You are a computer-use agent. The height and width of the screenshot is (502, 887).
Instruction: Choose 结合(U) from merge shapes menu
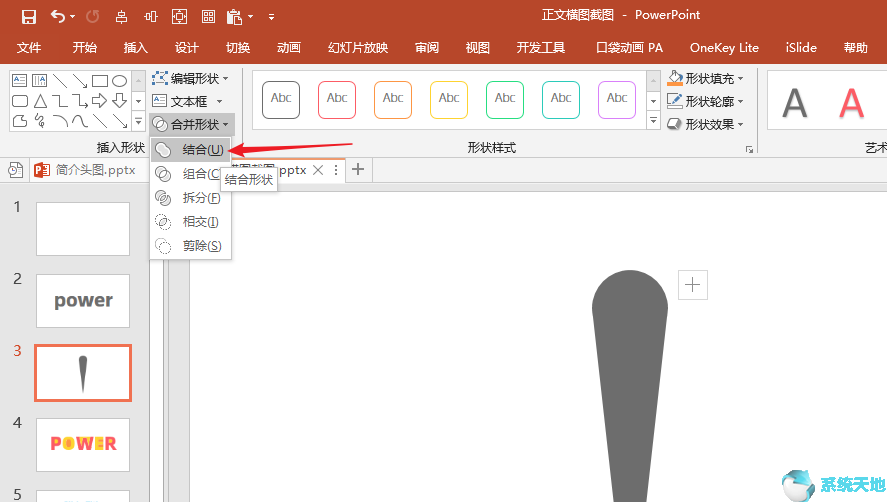[191, 149]
